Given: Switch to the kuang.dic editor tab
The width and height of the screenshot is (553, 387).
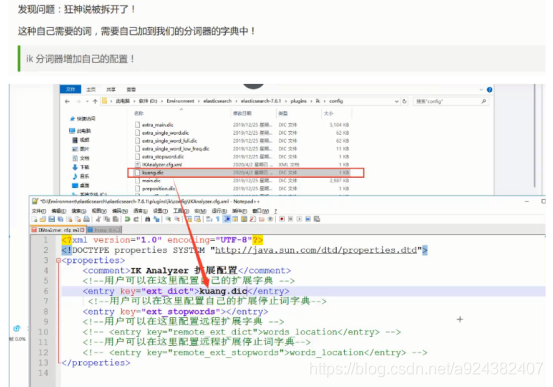Looking at the screenshot, I should (104, 230).
